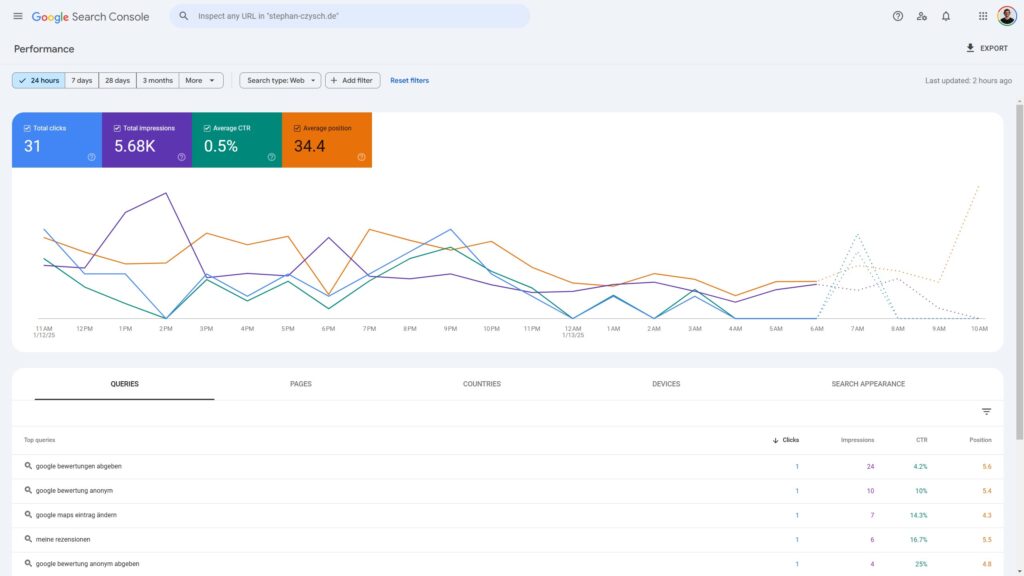Click magnifier icon for meine rezensionen
1024x576 pixels.
point(28,539)
